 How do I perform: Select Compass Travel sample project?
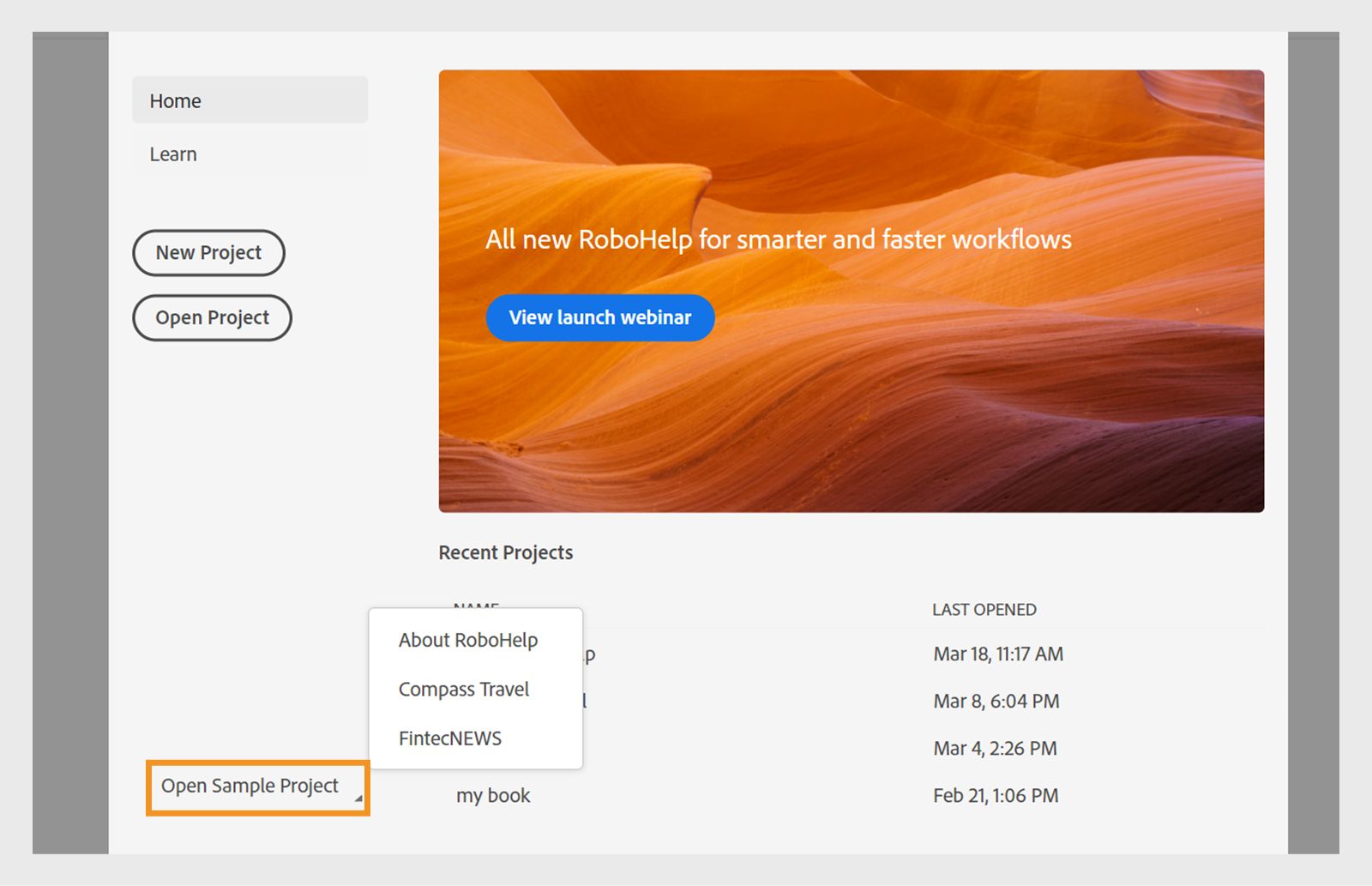click(x=464, y=690)
